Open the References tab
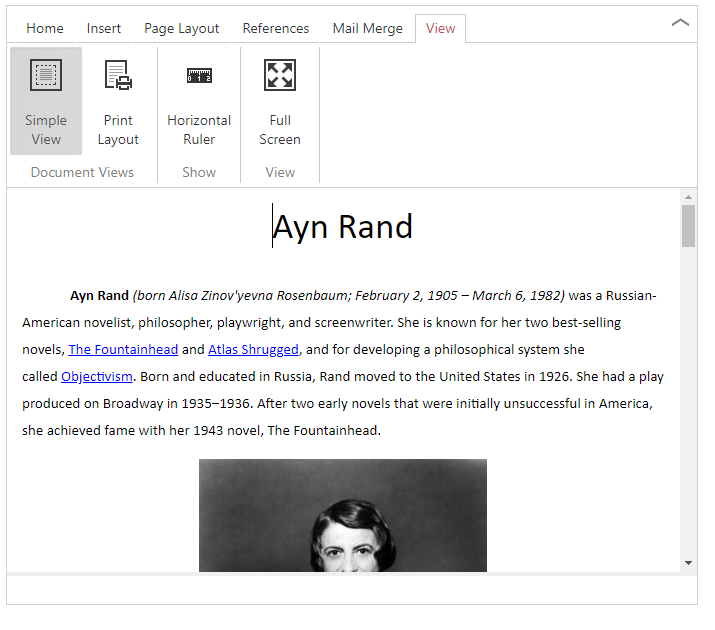Screen dimensions: 715x630 [x=276, y=28]
